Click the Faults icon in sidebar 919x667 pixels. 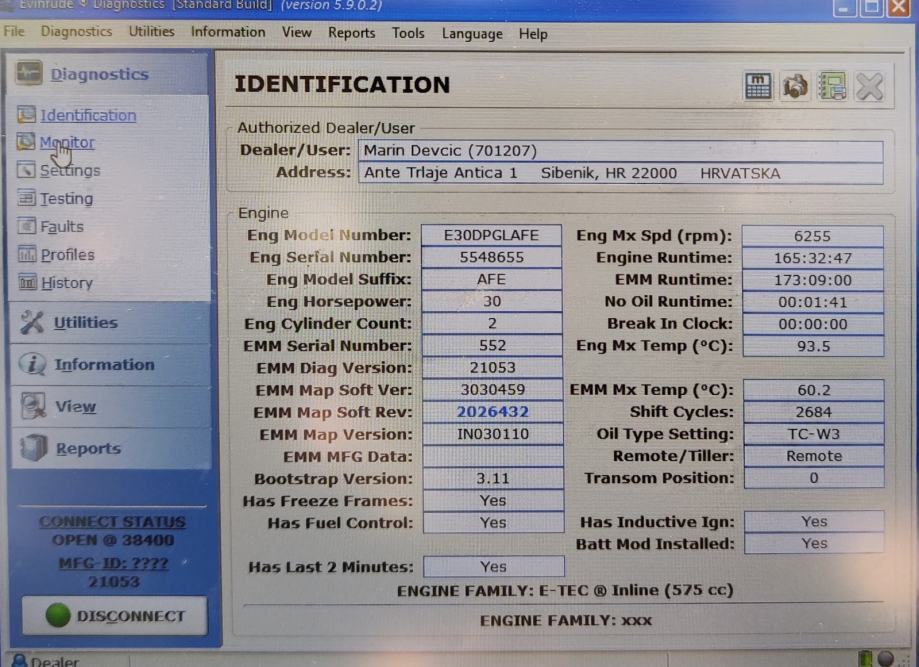(x=26, y=227)
